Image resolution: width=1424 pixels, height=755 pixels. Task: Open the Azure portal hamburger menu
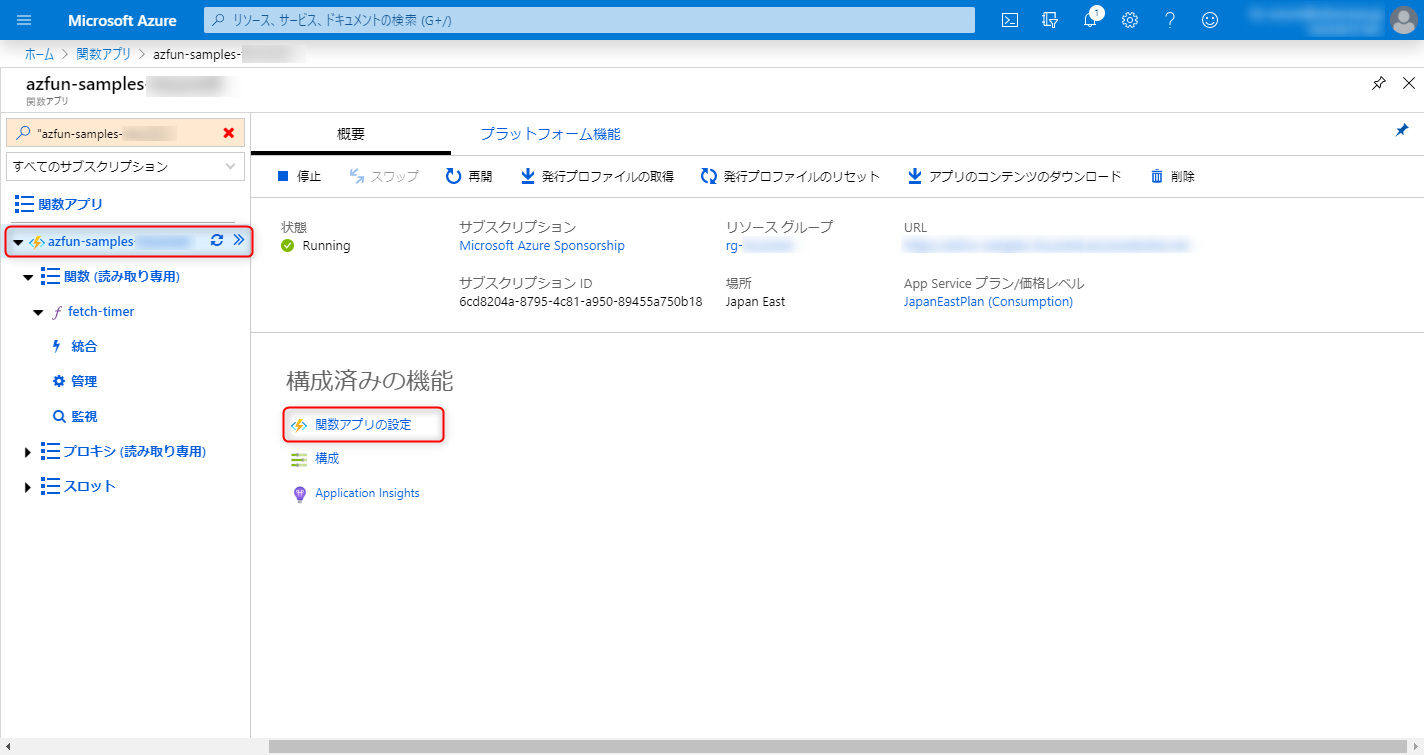click(24, 20)
